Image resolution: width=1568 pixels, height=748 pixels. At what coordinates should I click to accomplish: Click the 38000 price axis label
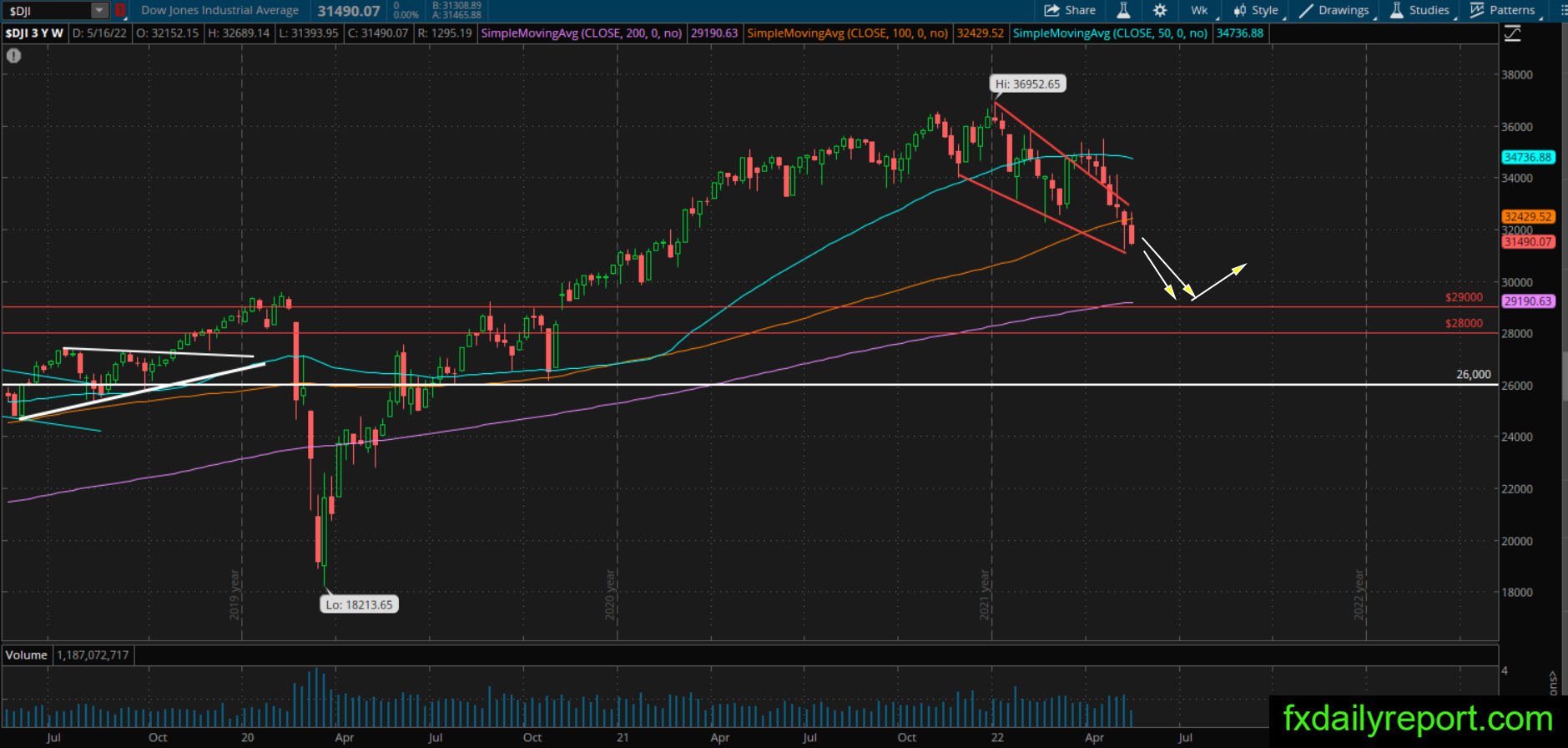(1517, 74)
